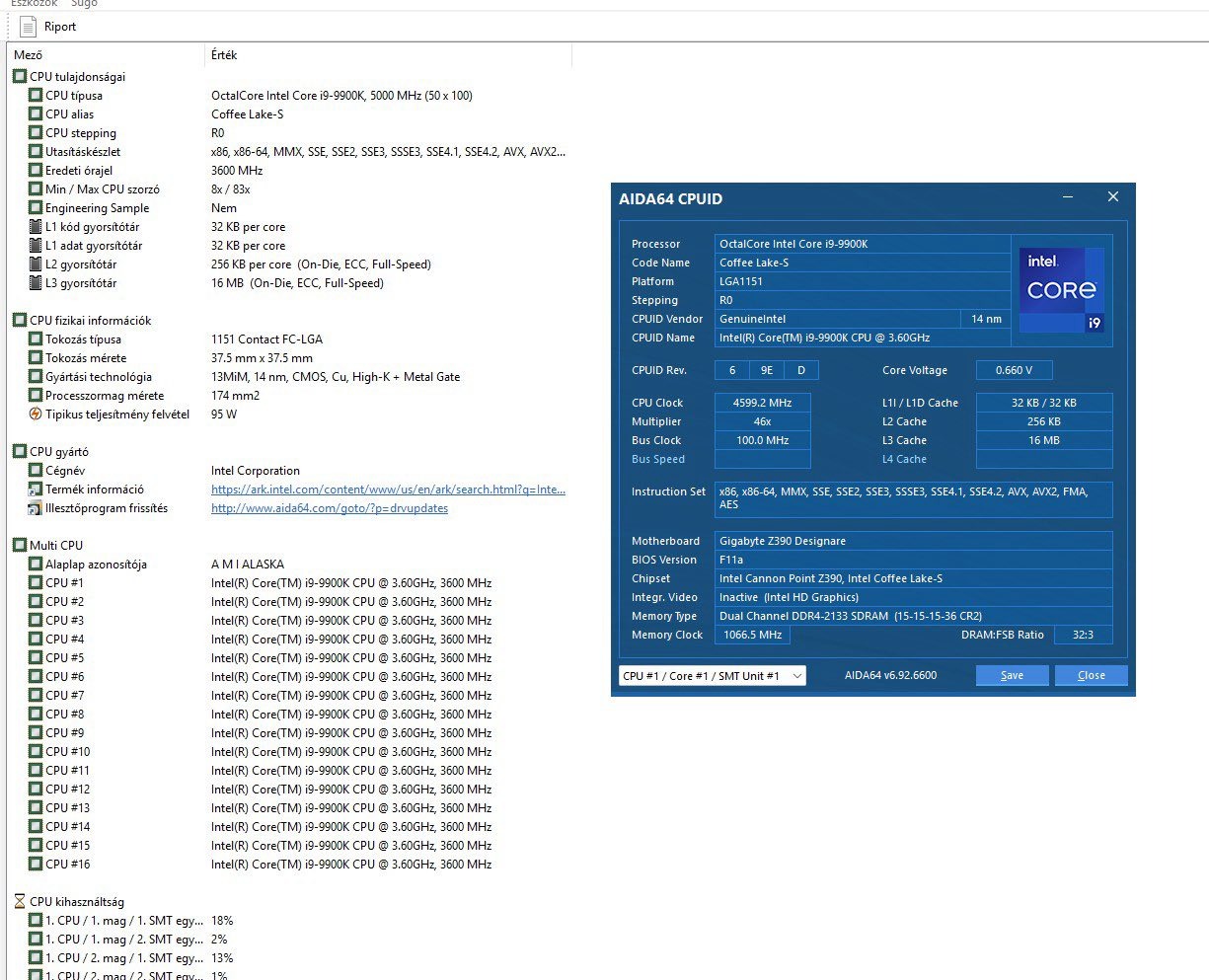Click the L1 kód gyorsítótár cache icon
Image resolution: width=1209 pixels, height=980 pixels.
point(36,226)
